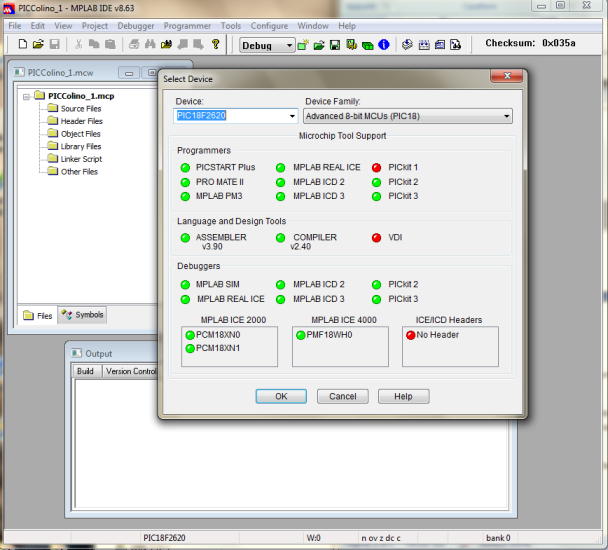This screenshot has width=608, height=550.
Task: Click the Make build icon
Action: [407, 45]
